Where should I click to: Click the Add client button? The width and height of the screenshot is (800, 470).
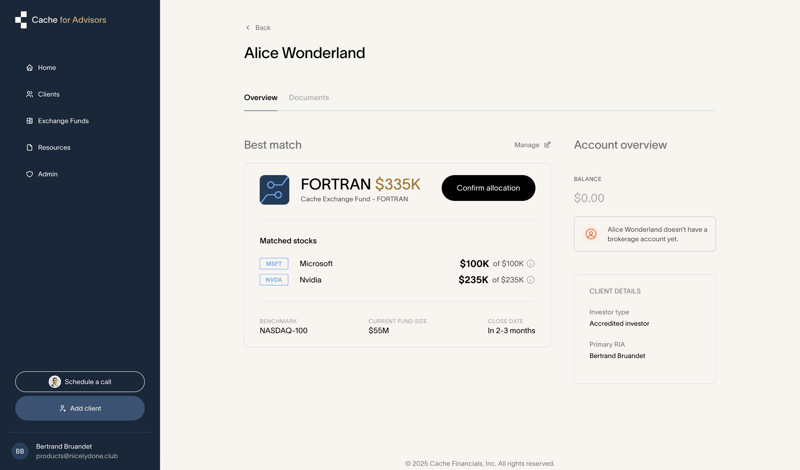[x=80, y=408]
